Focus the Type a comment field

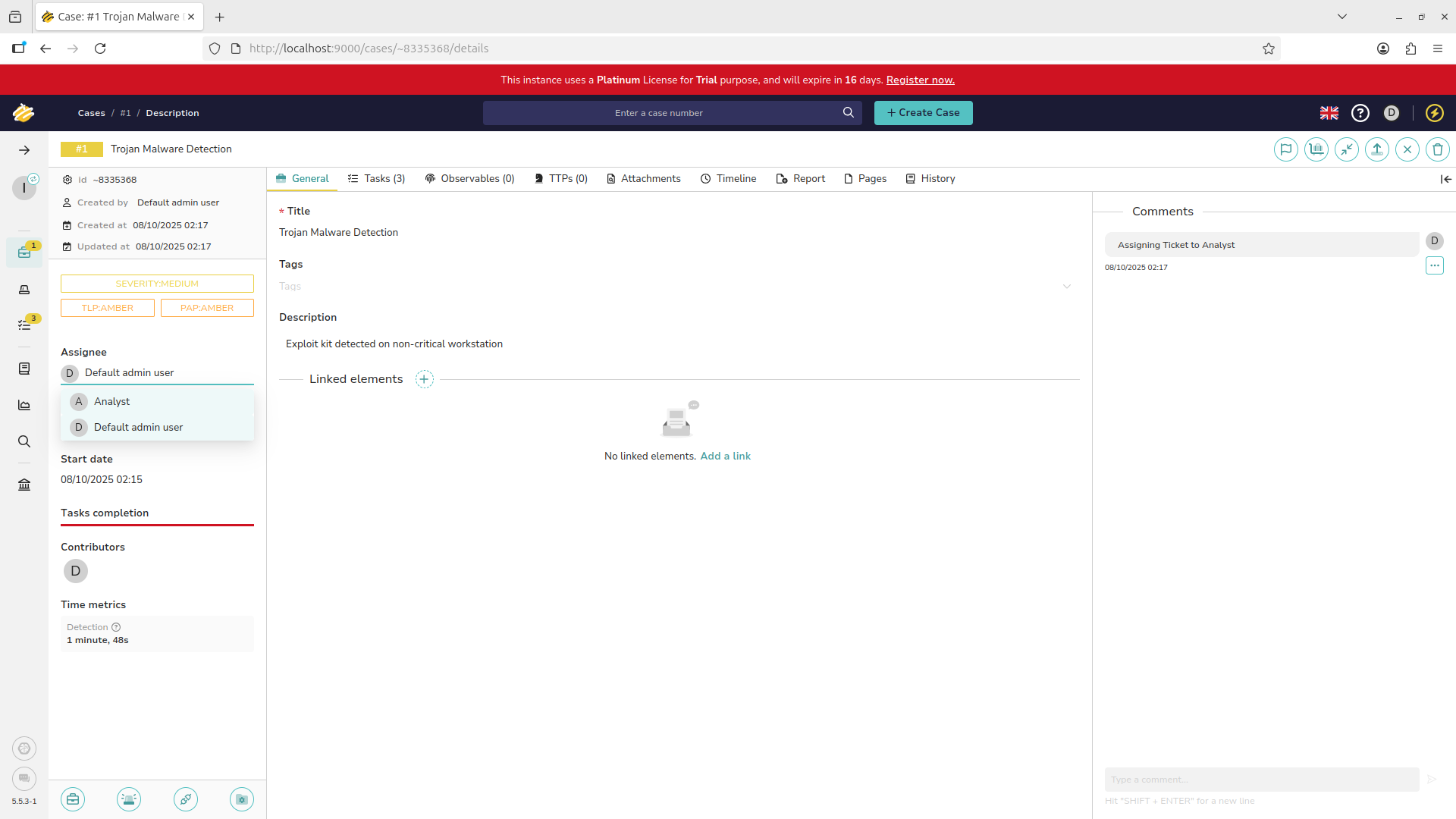pos(1261,780)
